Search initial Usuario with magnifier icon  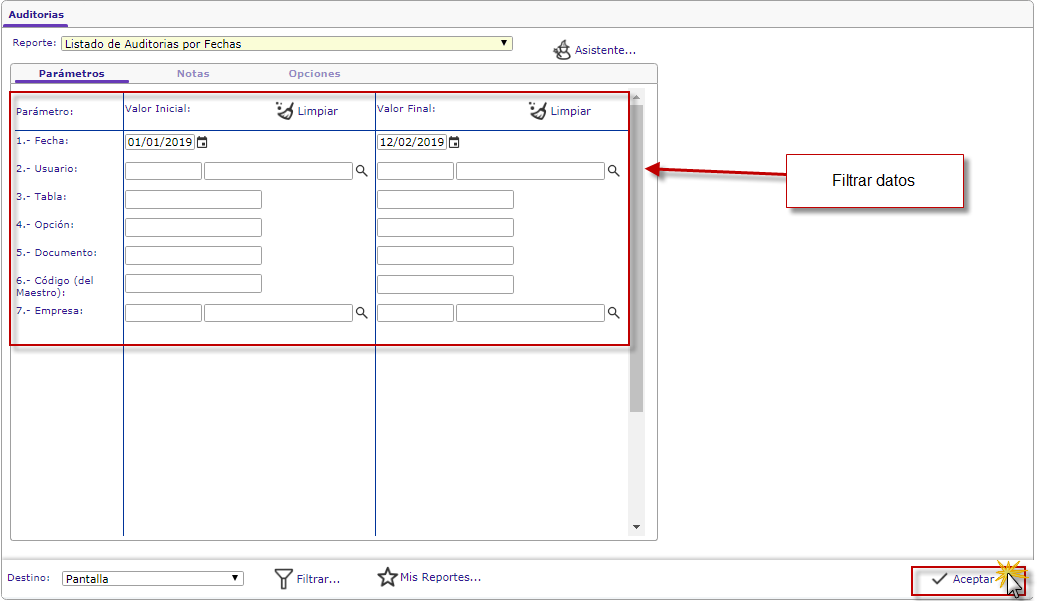coord(362,171)
